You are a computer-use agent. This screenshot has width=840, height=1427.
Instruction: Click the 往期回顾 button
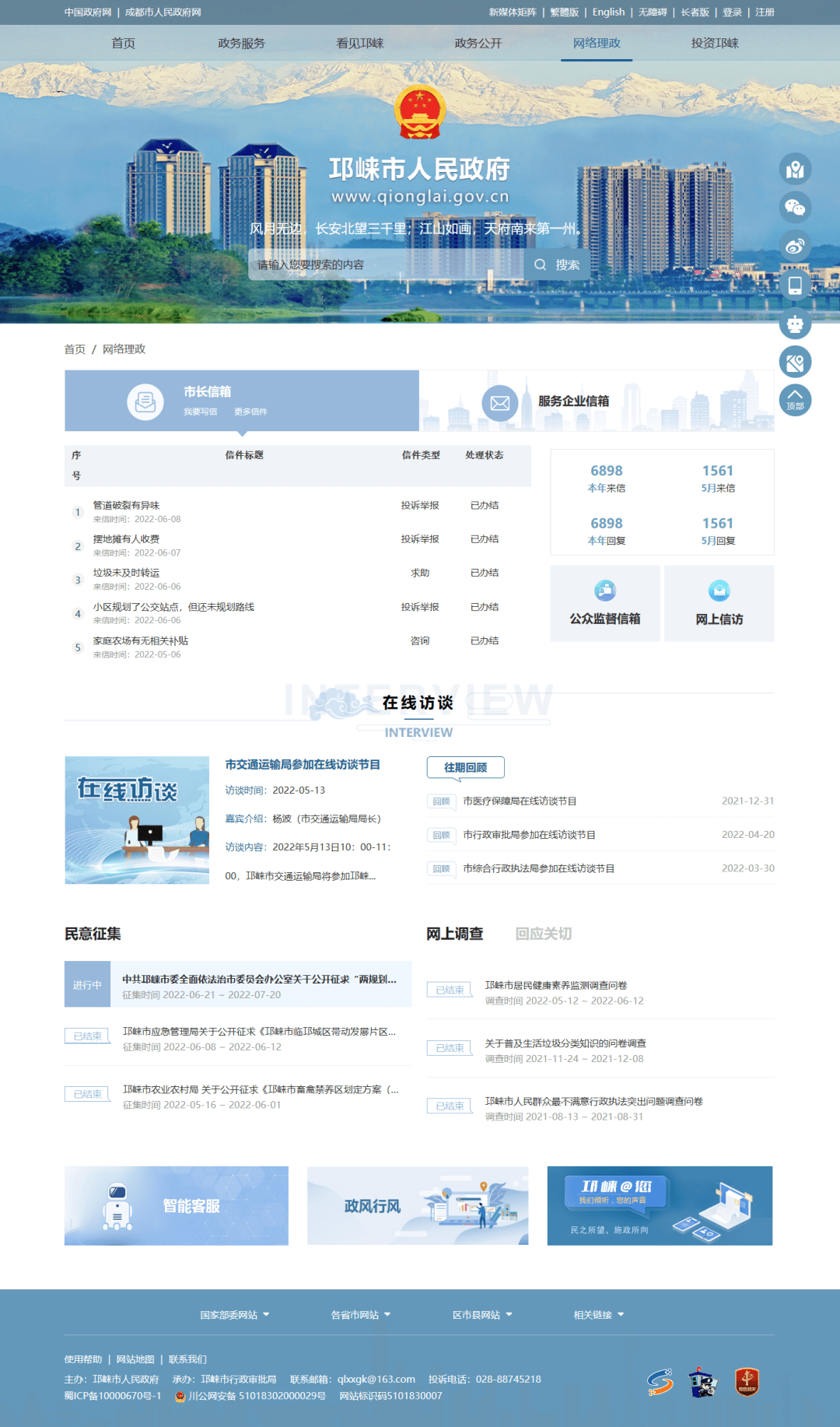(x=466, y=767)
